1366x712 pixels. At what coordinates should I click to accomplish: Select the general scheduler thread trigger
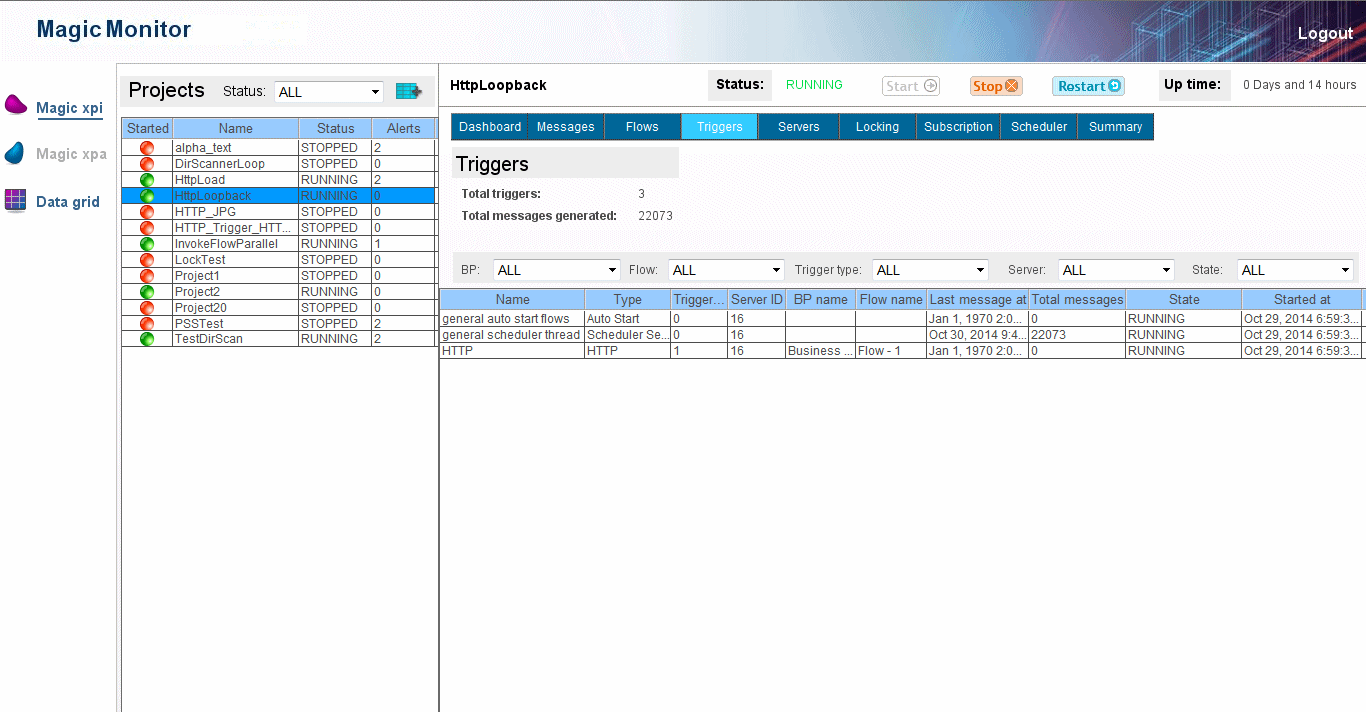click(x=511, y=335)
